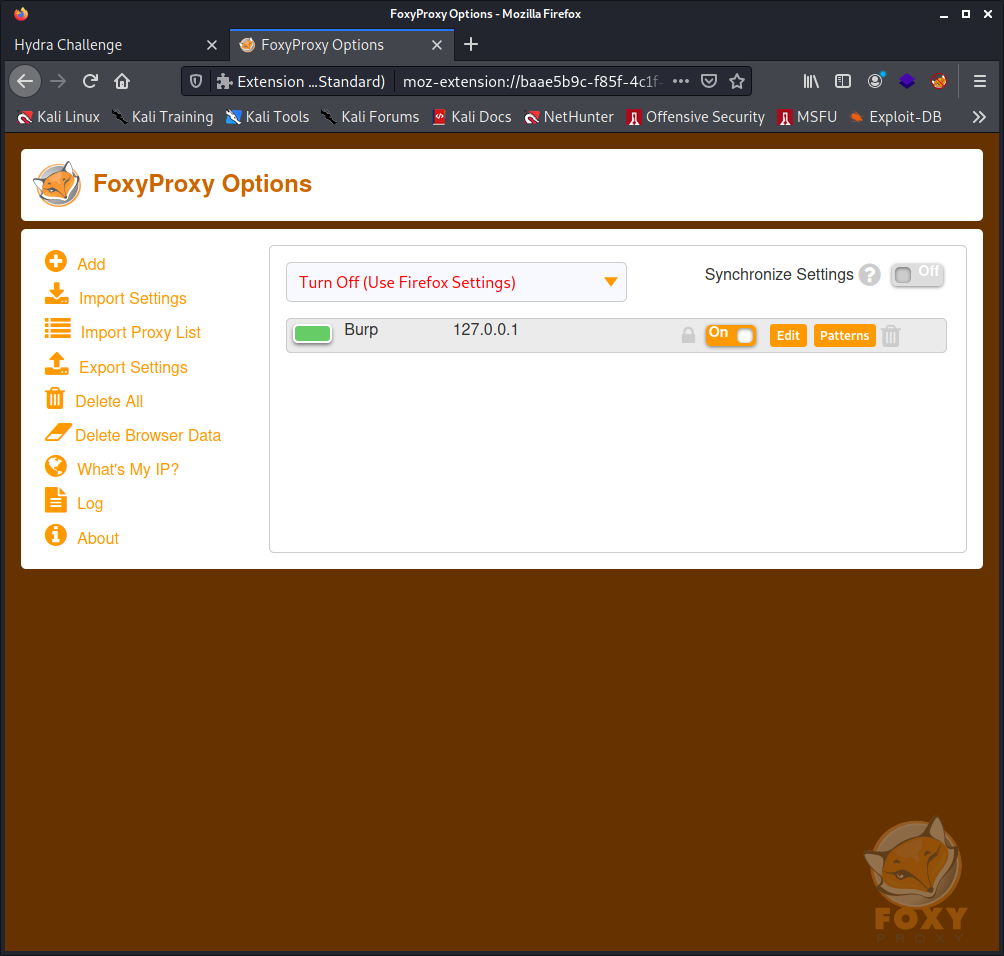Click the Delete Browser Data eraser icon
The width and height of the screenshot is (1004, 956).
coord(58,432)
